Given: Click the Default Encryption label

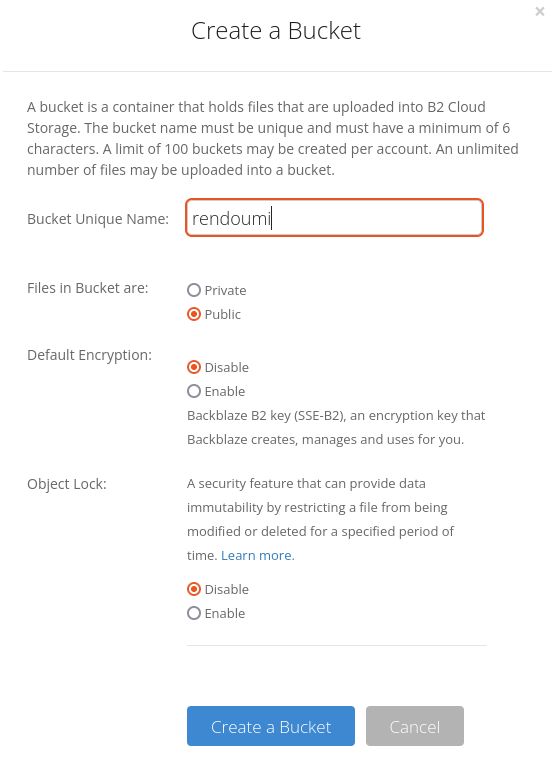Looking at the screenshot, I should pos(90,355).
